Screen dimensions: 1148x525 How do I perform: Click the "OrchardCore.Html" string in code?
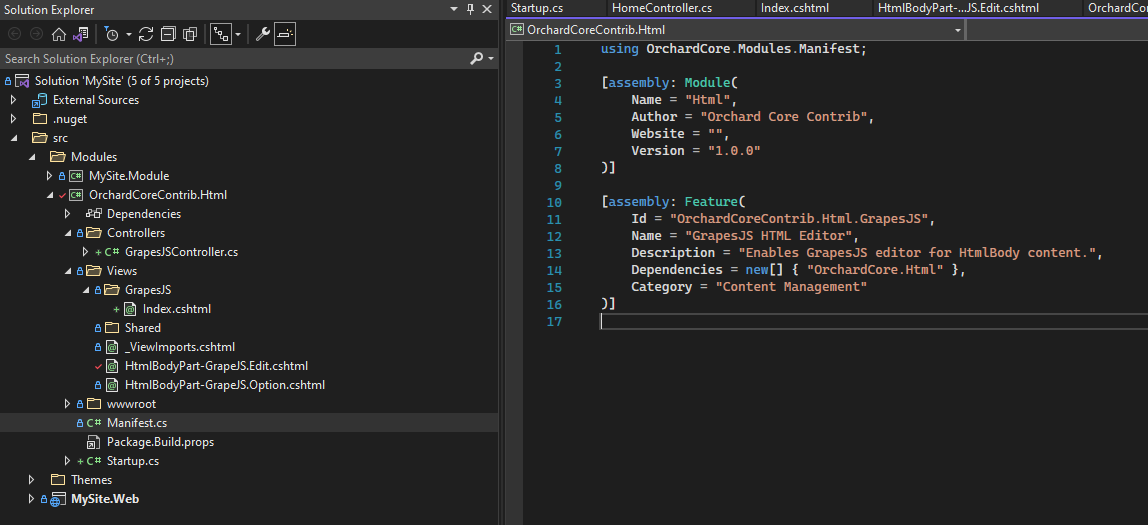point(873,269)
